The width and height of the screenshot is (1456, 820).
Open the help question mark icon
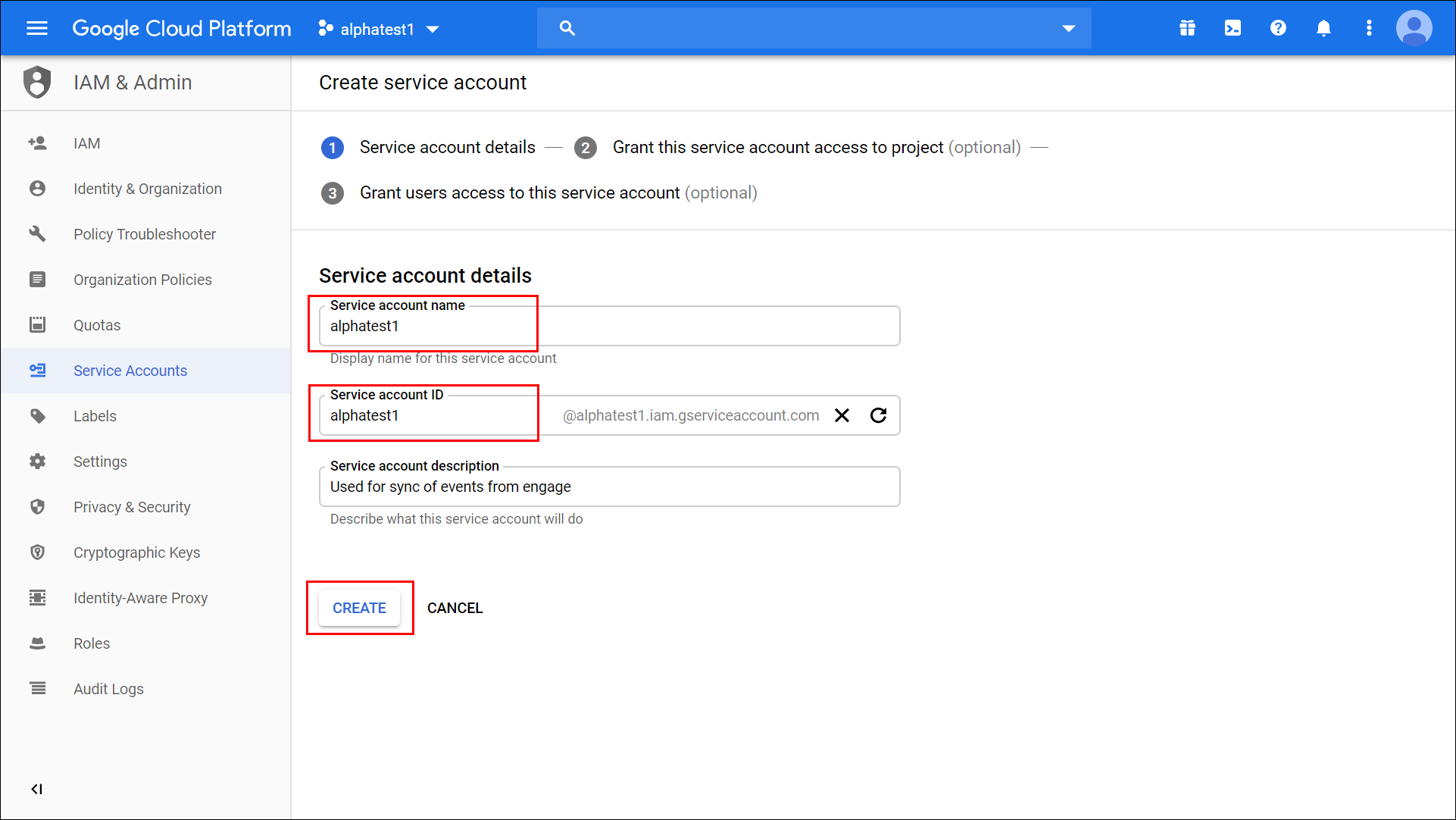click(x=1278, y=29)
